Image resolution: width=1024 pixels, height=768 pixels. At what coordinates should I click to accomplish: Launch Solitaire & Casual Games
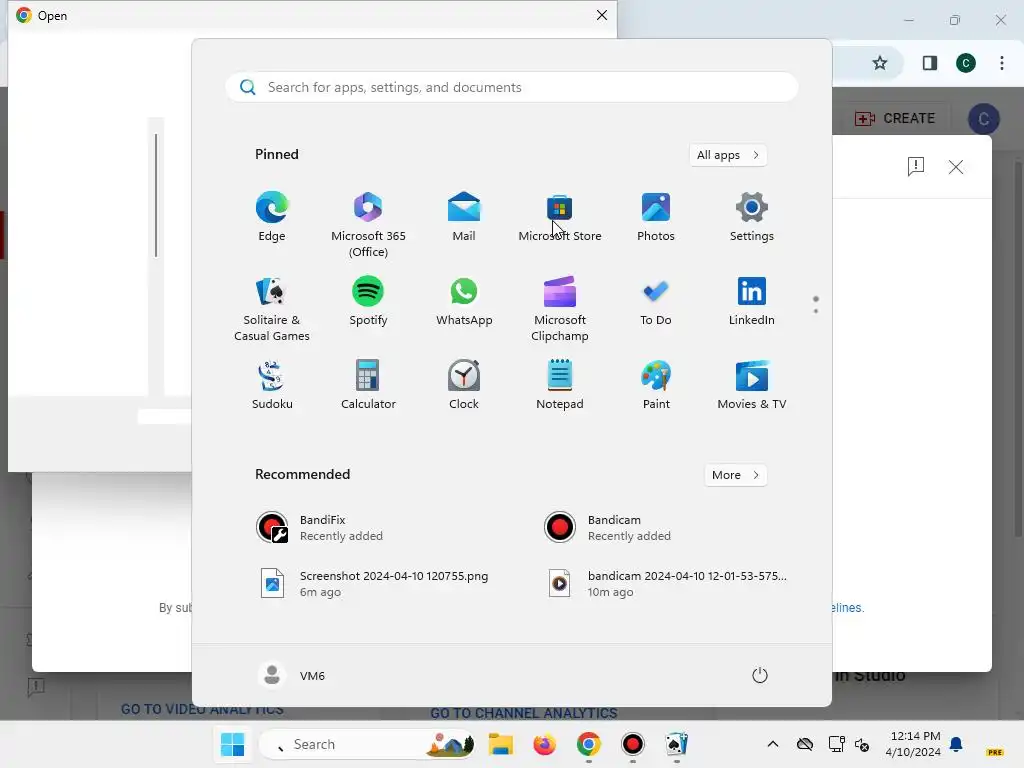272,309
